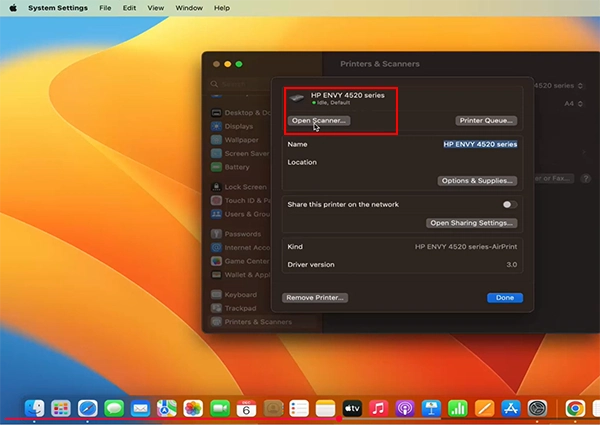Image resolution: width=600 pixels, height=425 pixels.
Task: Open Messages app in the Dock
Action: pos(114,408)
